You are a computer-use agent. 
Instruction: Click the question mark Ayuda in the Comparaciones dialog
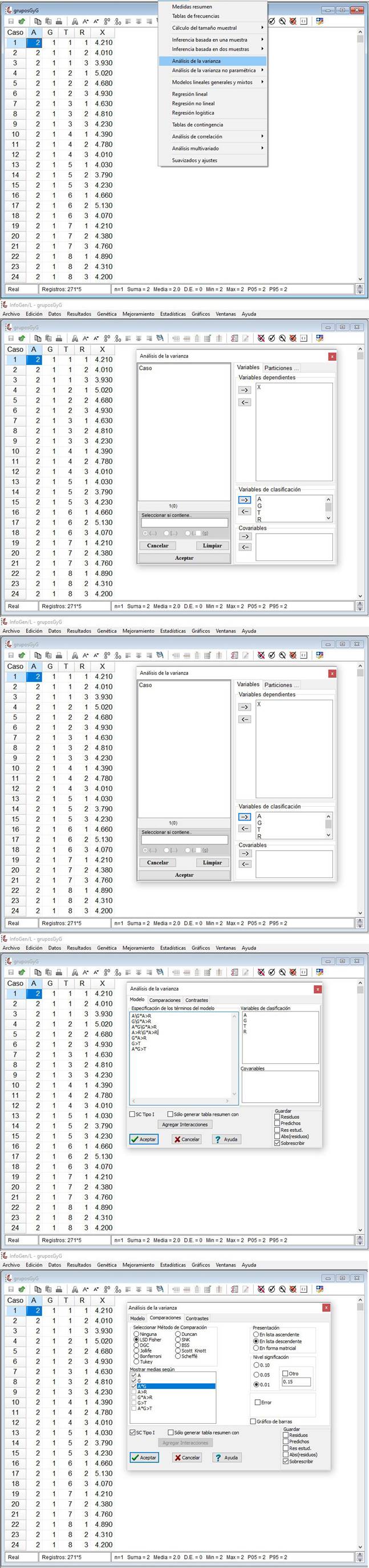coord(226,1457)
